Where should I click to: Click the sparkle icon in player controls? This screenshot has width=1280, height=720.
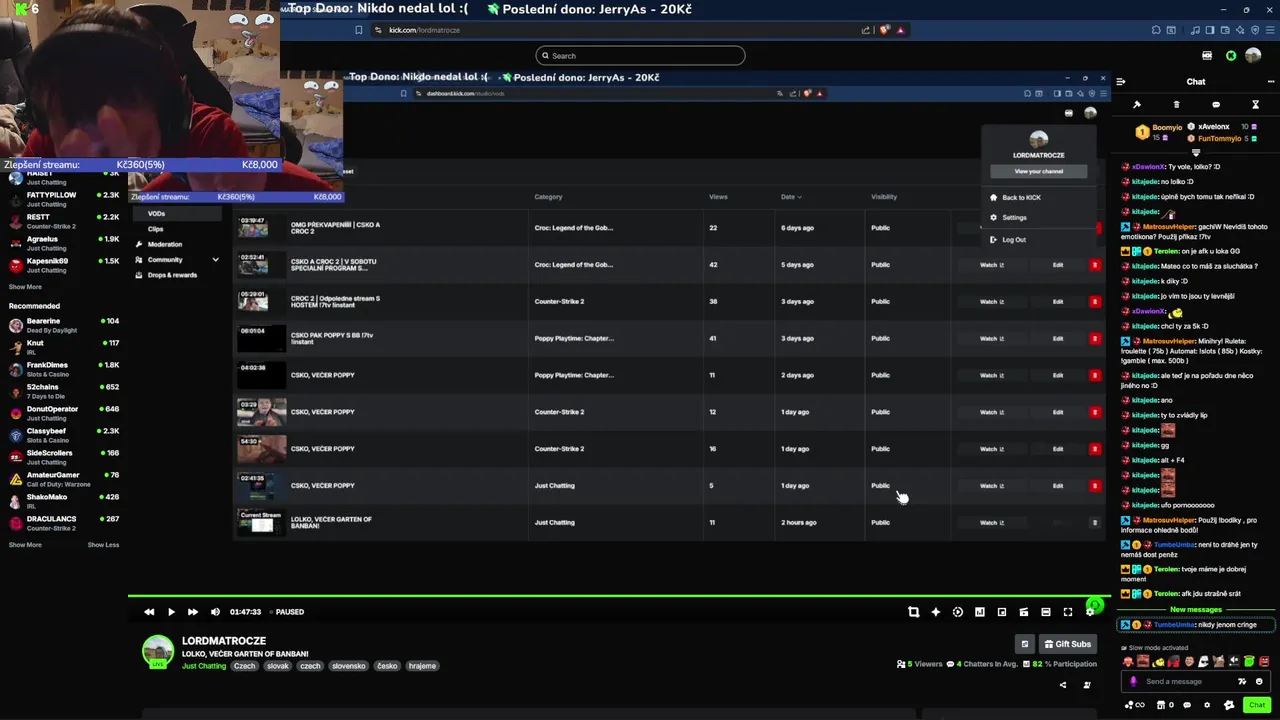936,612
